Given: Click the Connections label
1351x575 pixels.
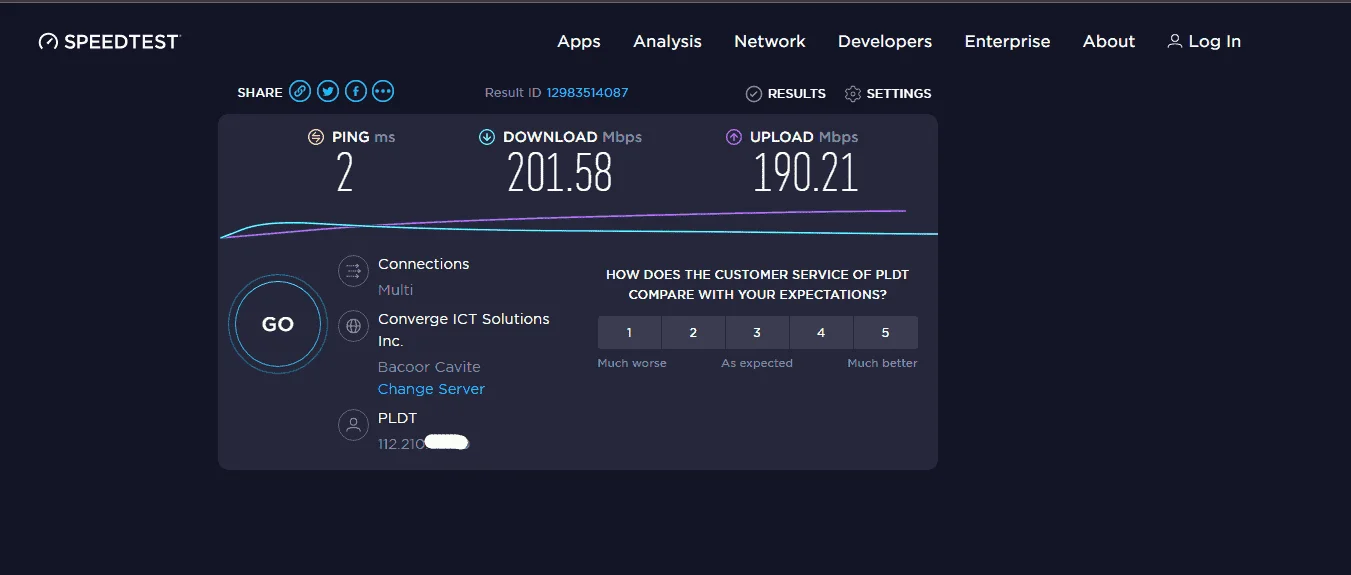Looking at the screenshot, I should click(423, 264).
